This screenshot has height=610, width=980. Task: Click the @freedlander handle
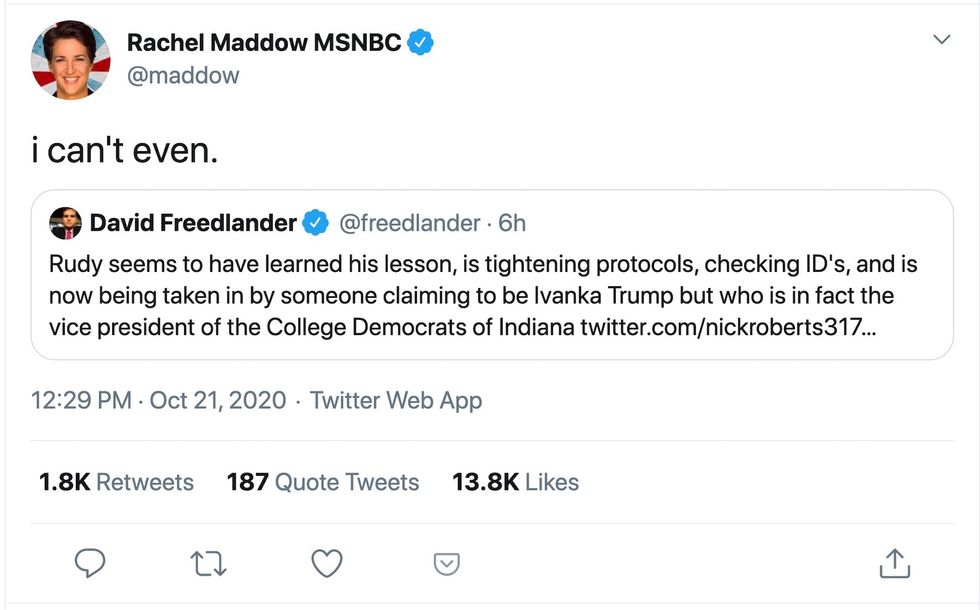[x=409, y=223]
